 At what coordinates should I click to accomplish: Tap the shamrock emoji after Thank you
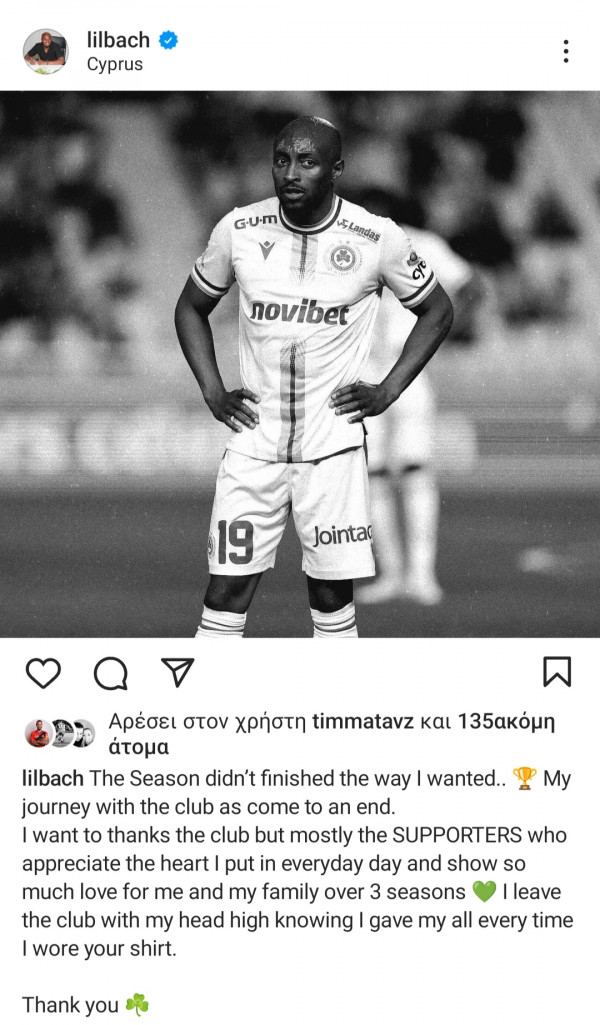point(137,1005)
